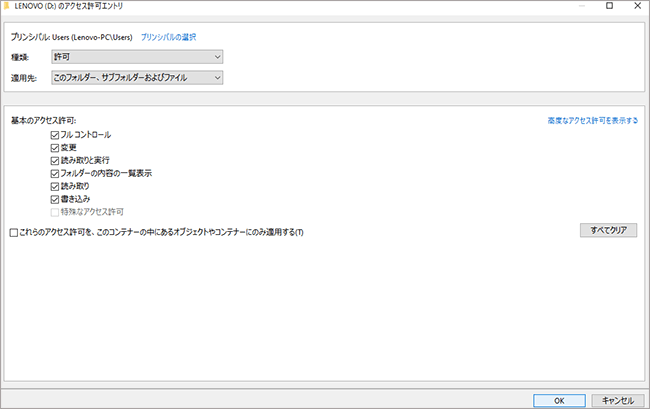Screen dimensions: 650x409
Task: Open the 種類 dropdown showing 許可
Action: [137, 57]
